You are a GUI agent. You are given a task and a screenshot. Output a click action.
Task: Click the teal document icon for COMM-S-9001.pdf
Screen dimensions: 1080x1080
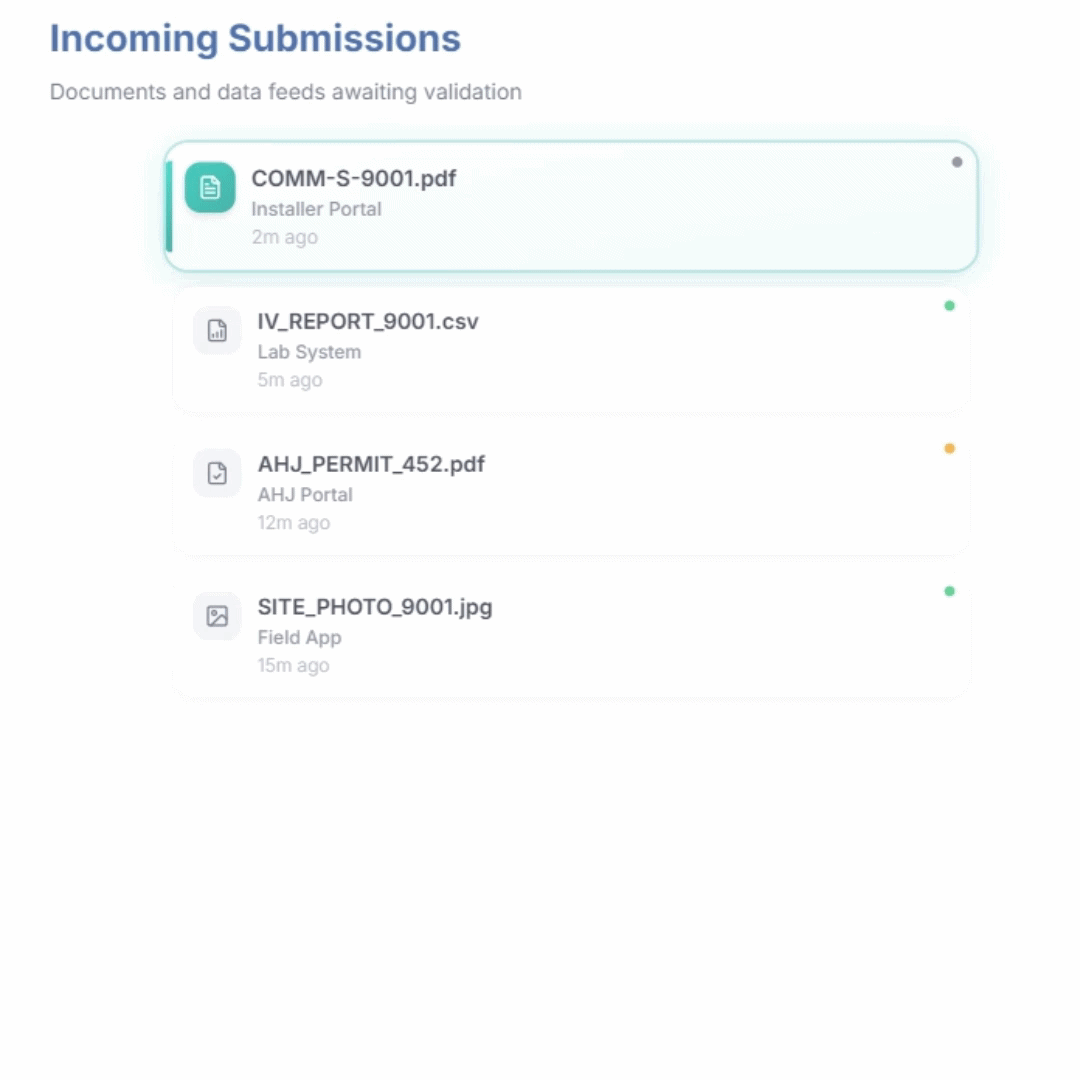(210, 187)
